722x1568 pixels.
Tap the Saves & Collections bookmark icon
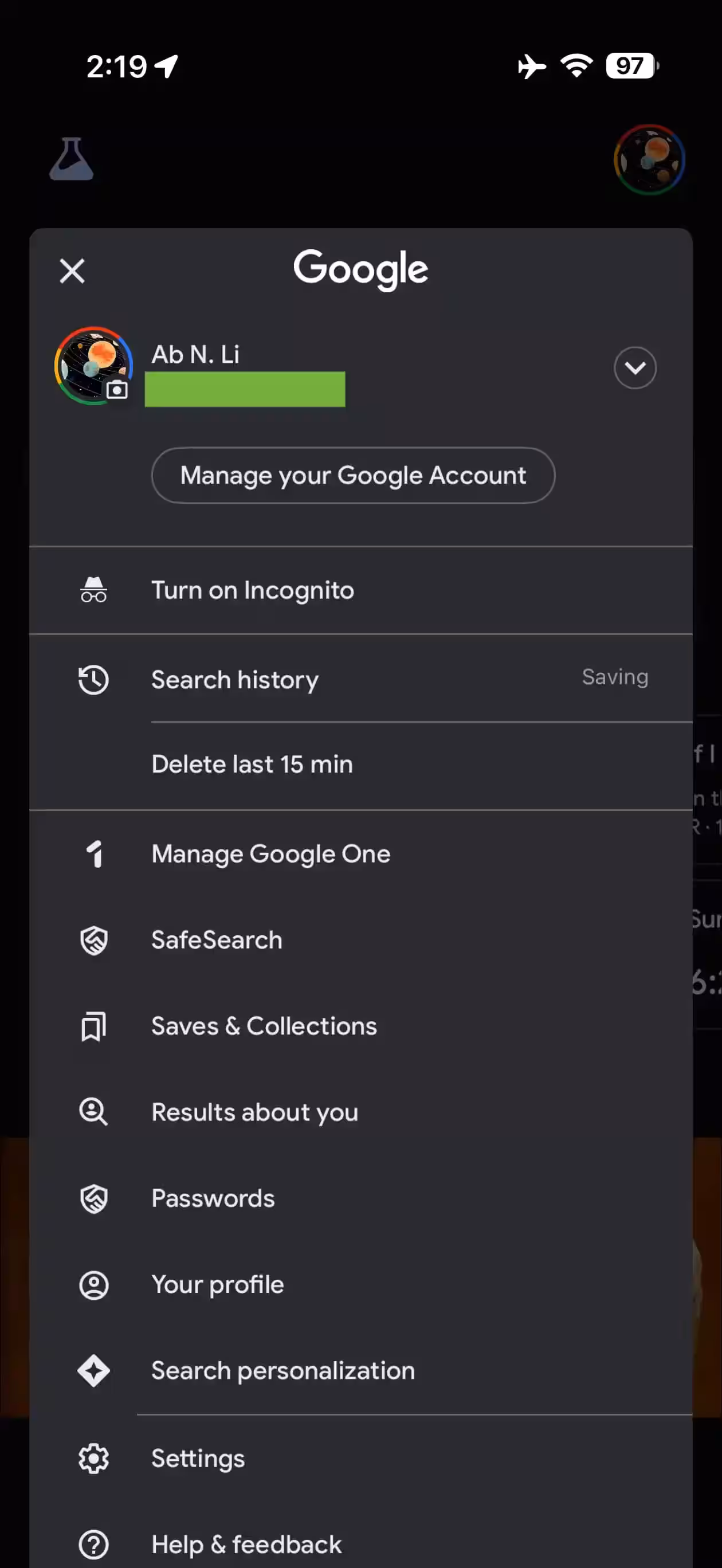pos(94,1026)
